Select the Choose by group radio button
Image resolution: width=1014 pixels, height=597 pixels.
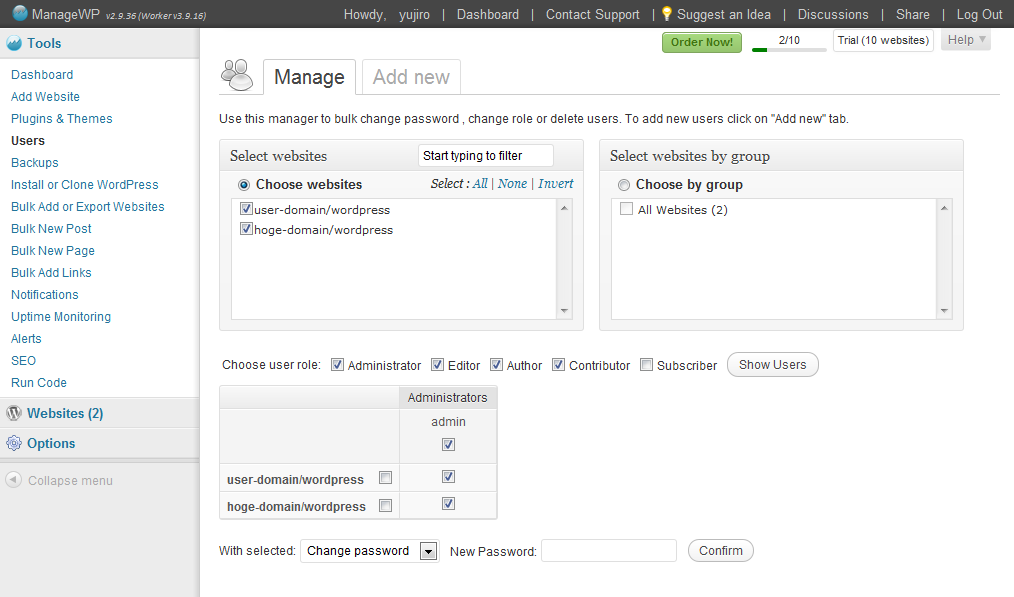tap(623, 185)
